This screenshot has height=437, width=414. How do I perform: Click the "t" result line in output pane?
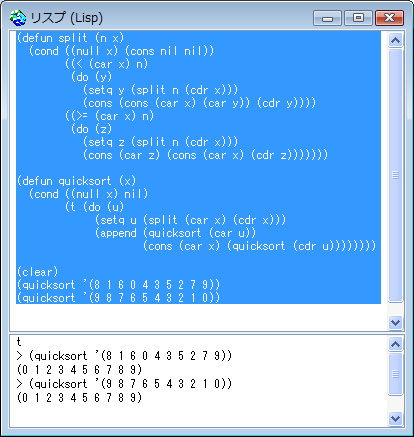click(19, 342)
